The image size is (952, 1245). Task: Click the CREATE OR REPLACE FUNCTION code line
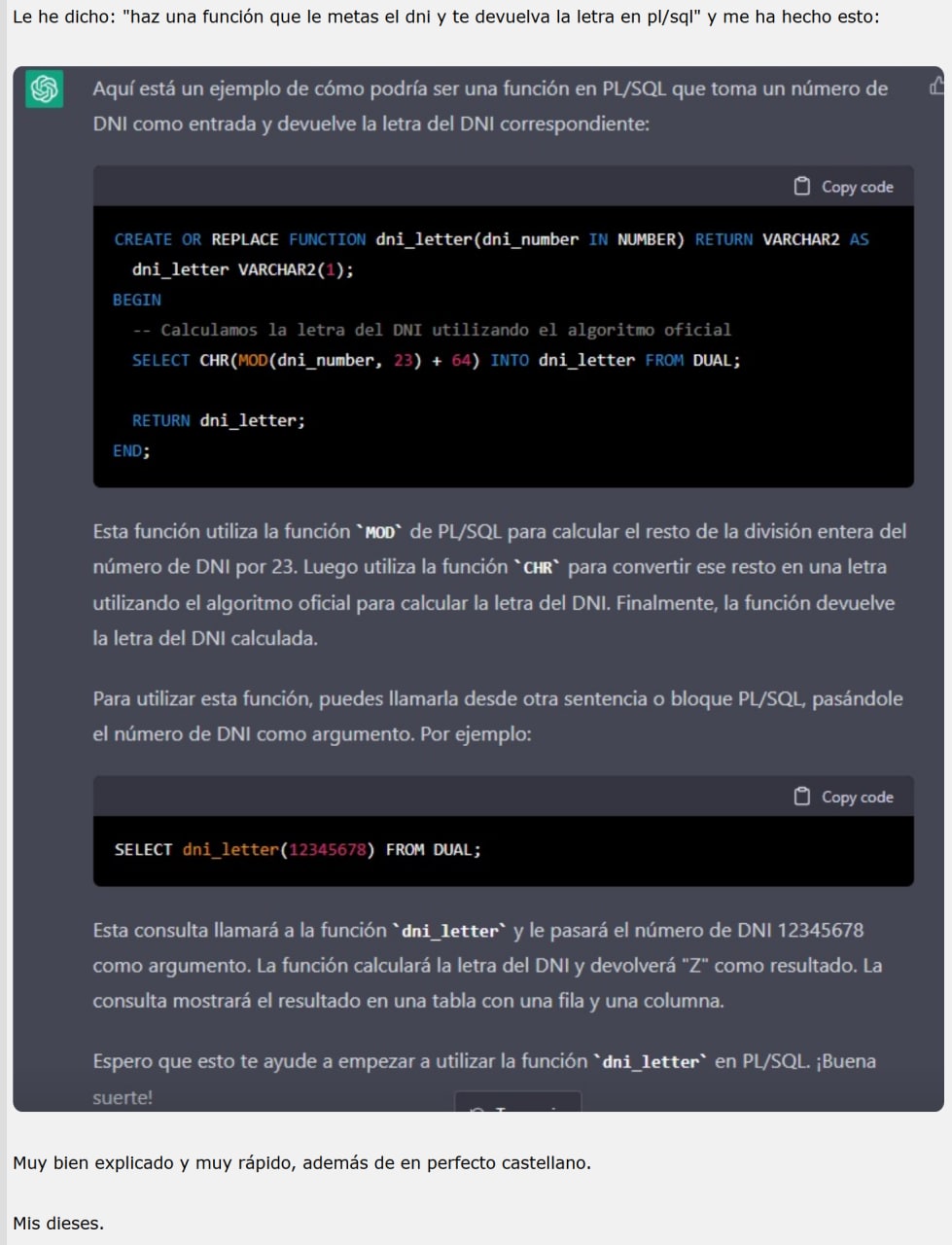point(491,239)
